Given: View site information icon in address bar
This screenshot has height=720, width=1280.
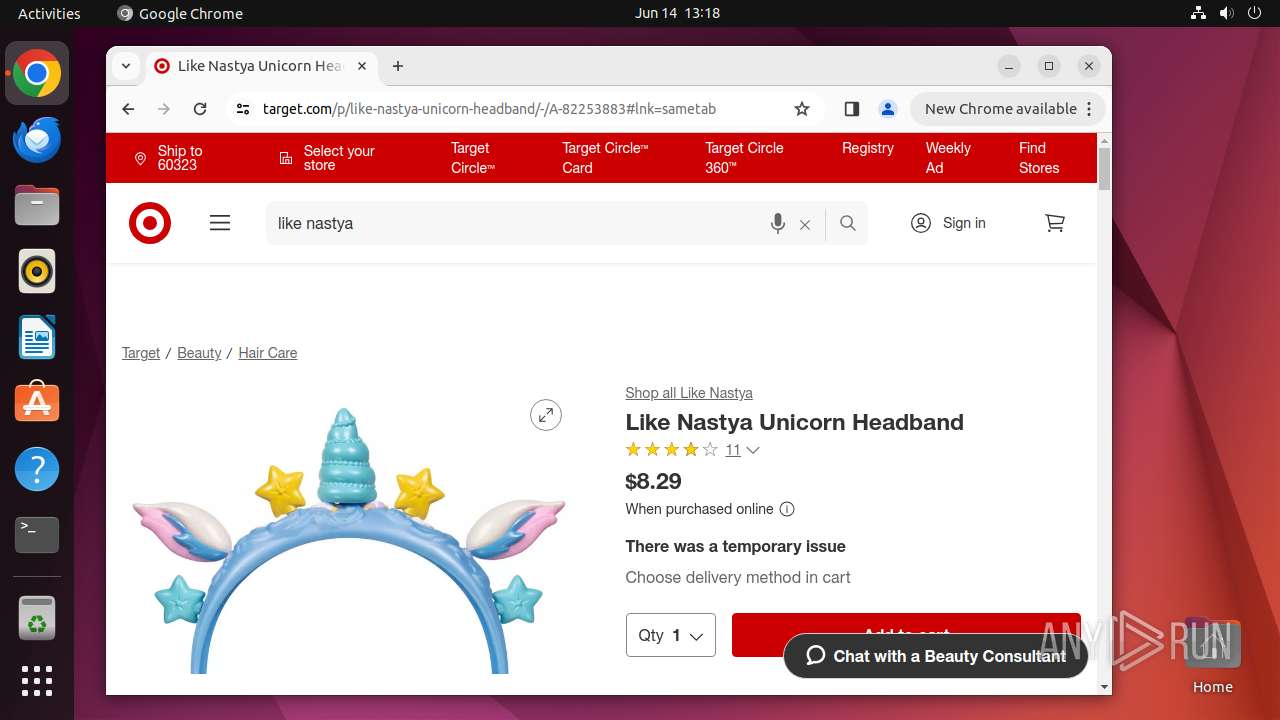Looking at the screenshot, I should (243, 109).
